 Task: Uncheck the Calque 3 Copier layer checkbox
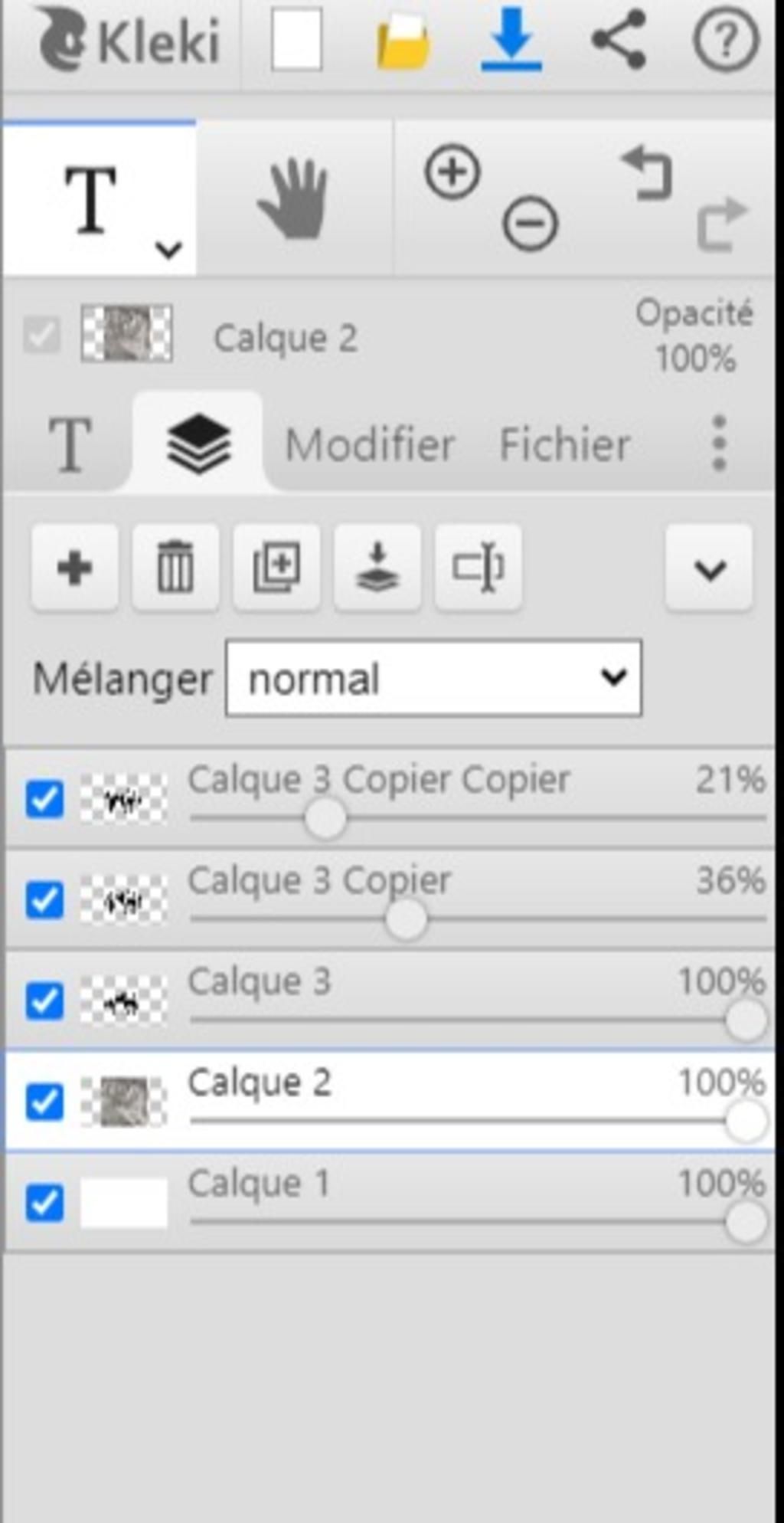[x=44, y=899]
